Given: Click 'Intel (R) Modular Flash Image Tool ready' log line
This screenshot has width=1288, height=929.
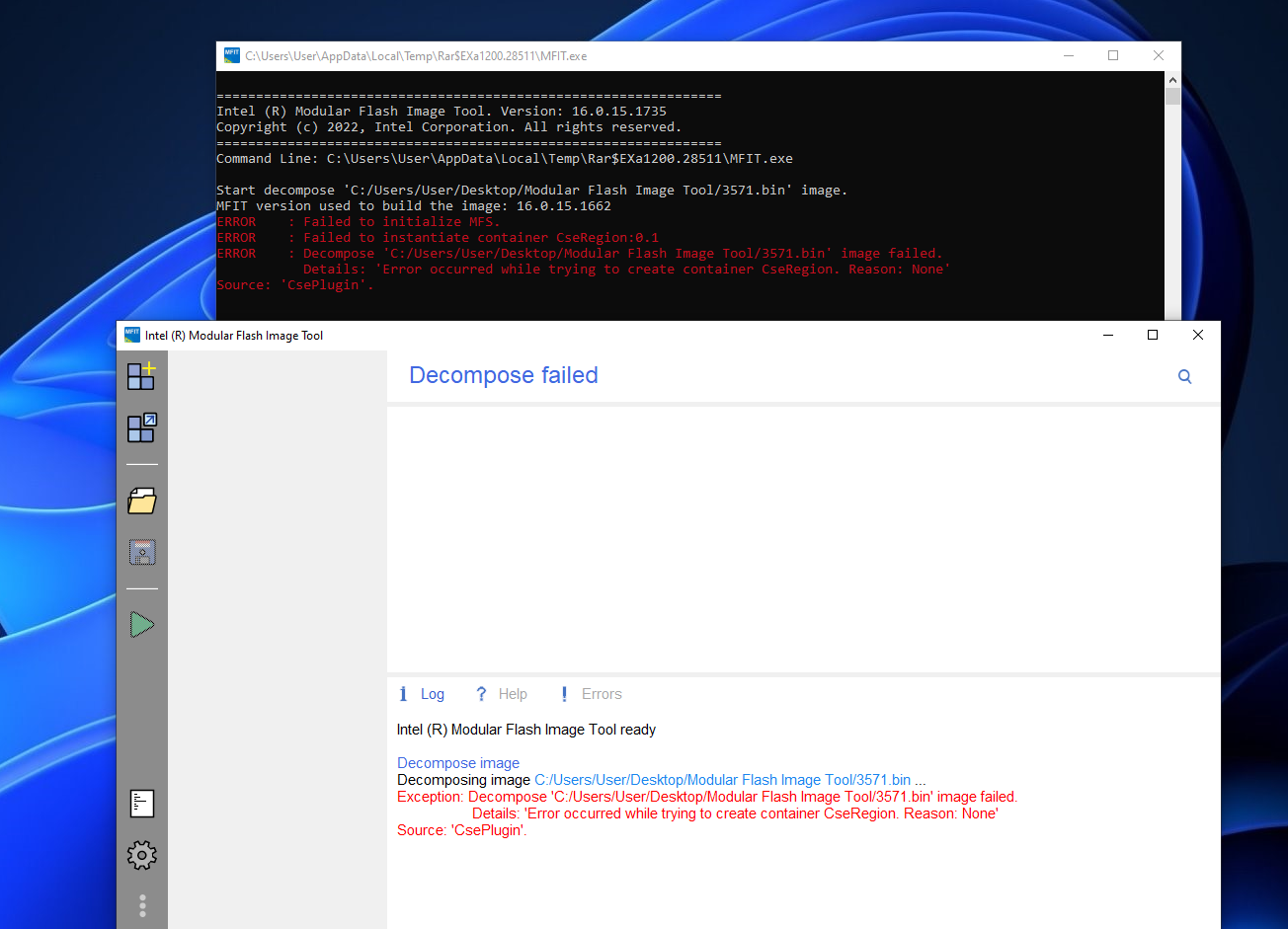Looking at the screenshot, I should (526, 730).
